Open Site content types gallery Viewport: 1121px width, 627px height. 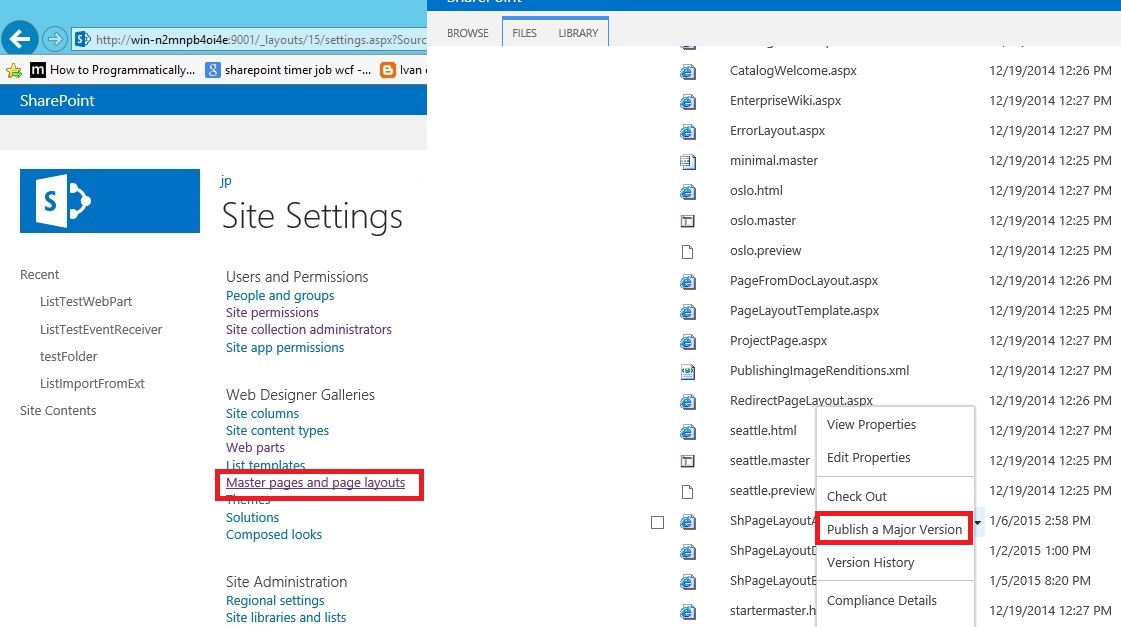(277, 431)
